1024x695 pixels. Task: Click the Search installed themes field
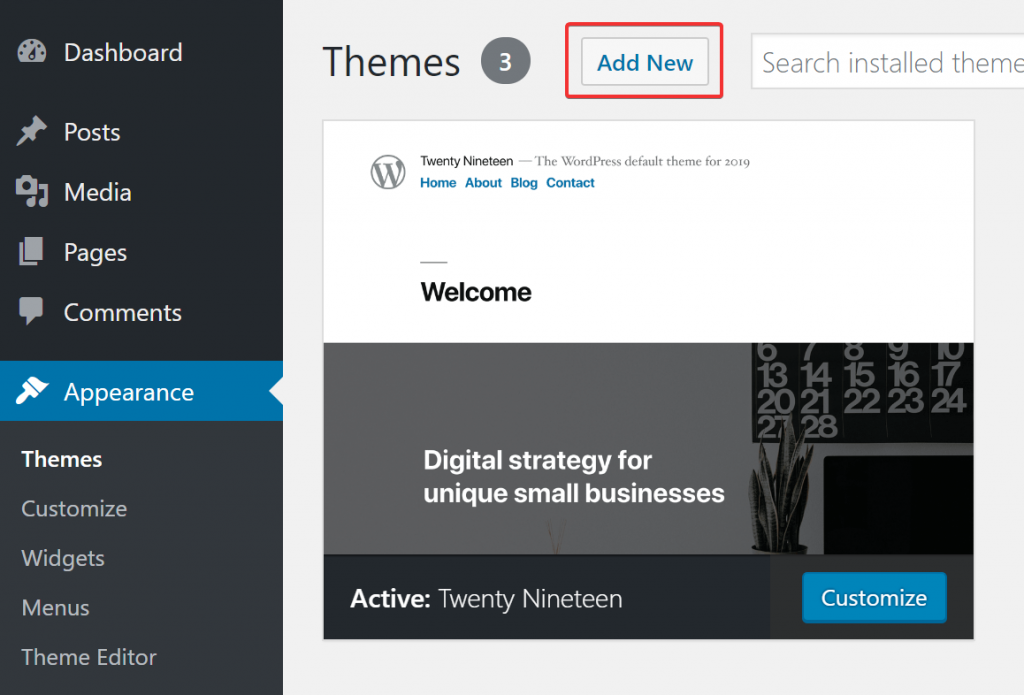point(888,63)
